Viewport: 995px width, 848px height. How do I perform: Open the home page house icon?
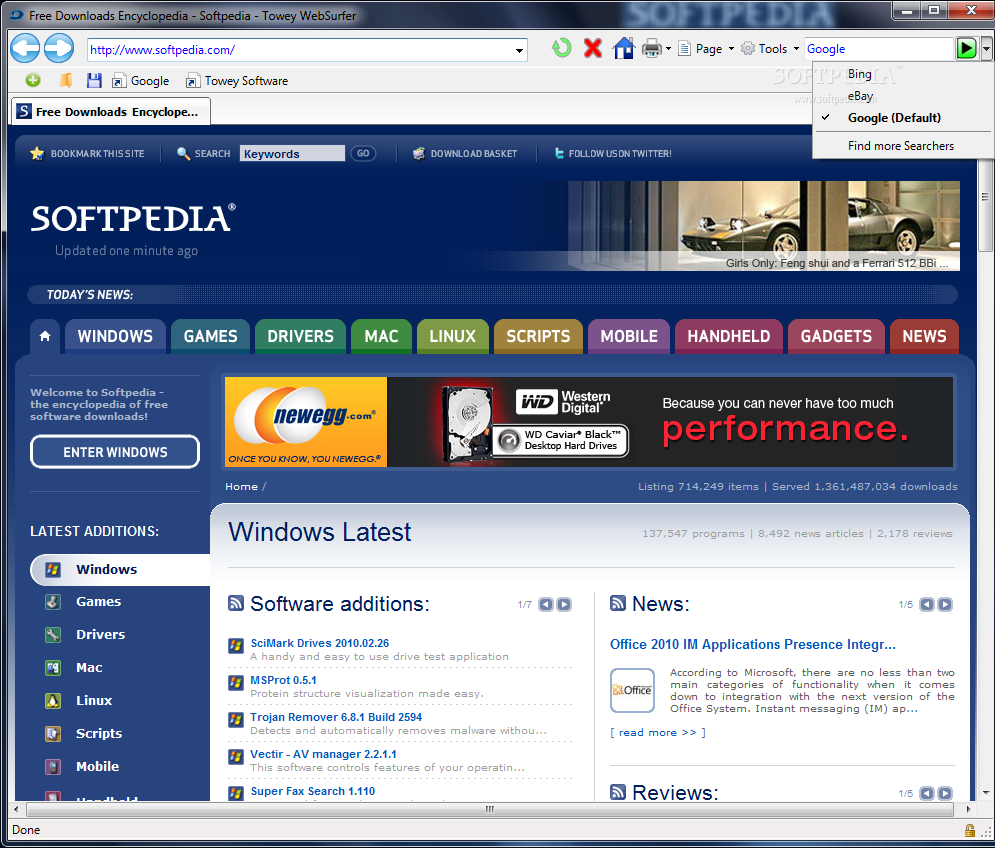[623, 48]
